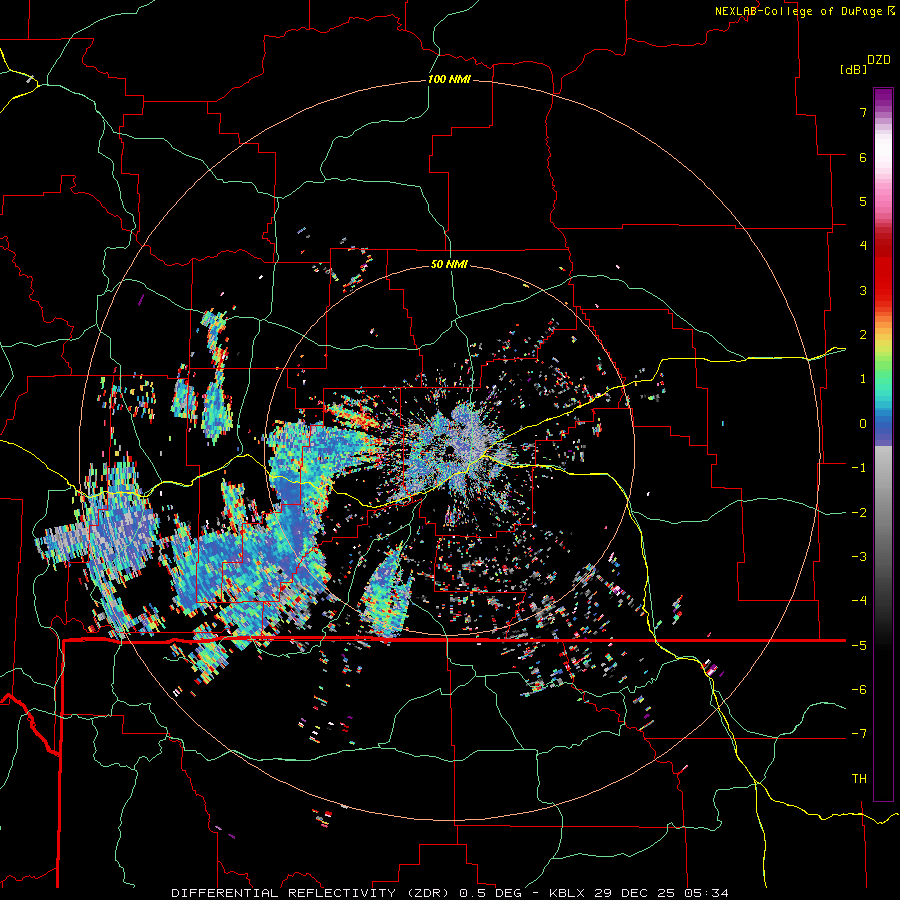Click the radar site center inside the 50 NMI ring
Image resolution: width=900 pixels, height=900 pixels.
pyautogui.click(x=449, y=450)
